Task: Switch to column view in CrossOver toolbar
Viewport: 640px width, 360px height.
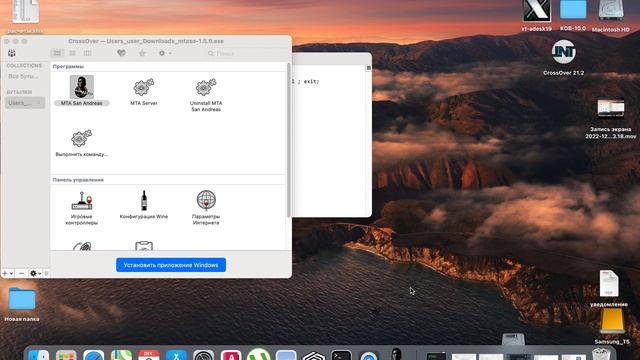Action: coord(87,53)
